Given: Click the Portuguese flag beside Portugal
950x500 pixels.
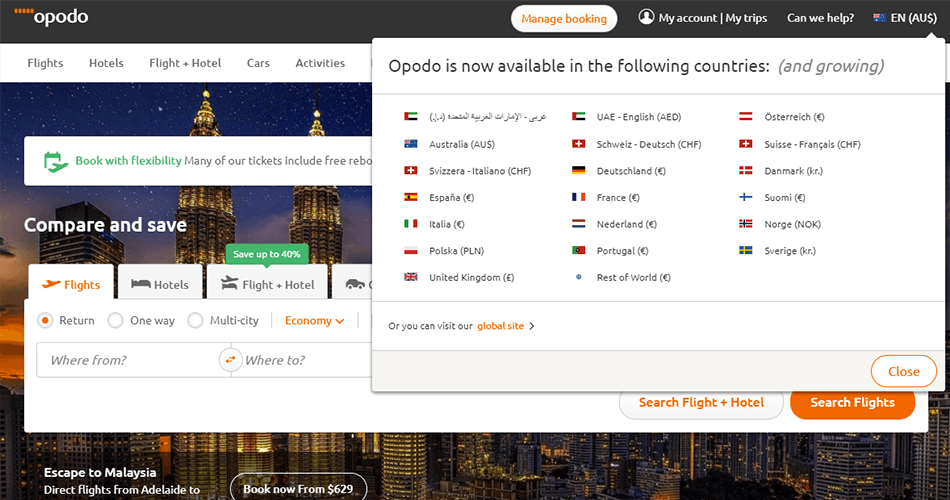Looking at the screenshot, I should 579,250.
